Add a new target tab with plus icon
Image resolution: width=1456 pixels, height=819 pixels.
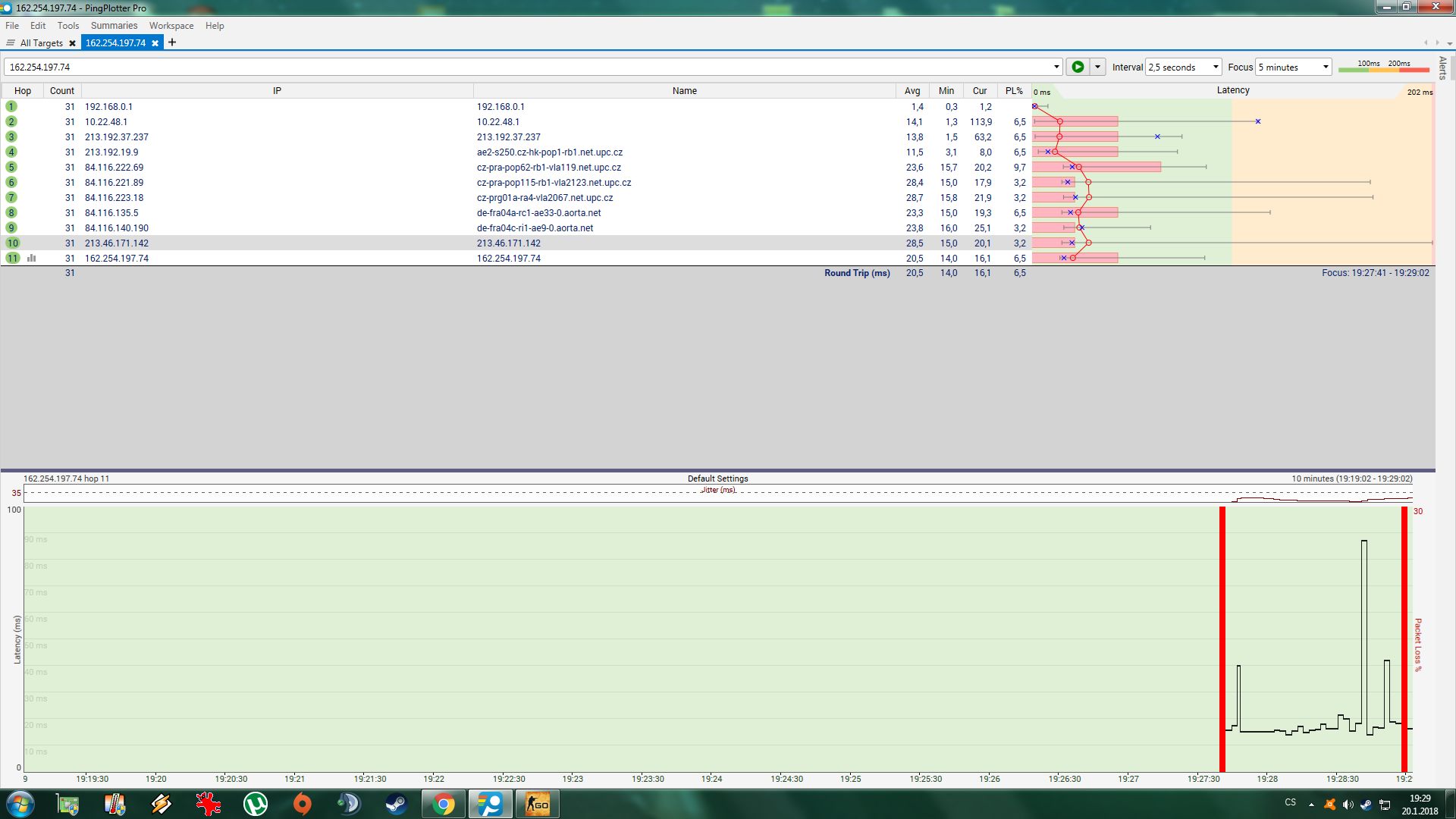172,42
